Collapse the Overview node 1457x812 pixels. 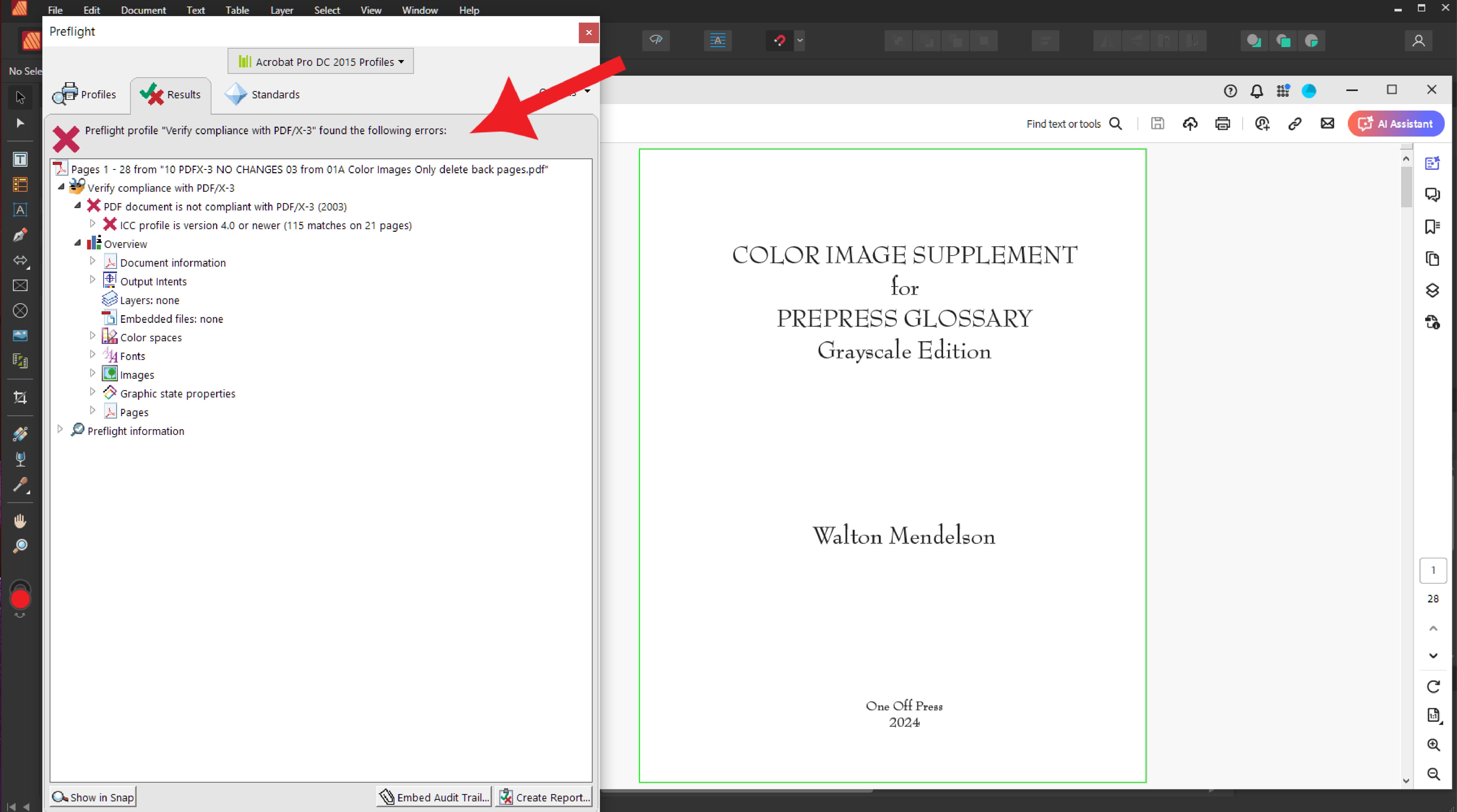point(78,243)
